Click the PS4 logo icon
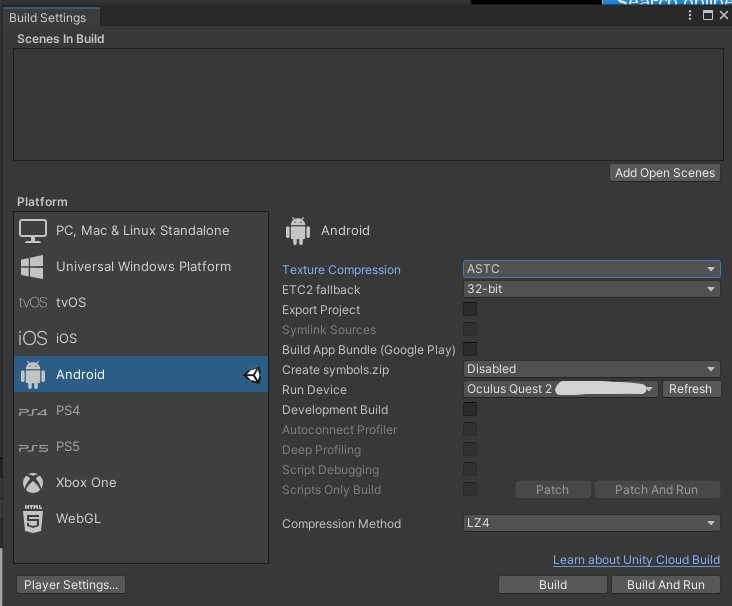This screenshot has width=732, height=606. (33, 411)
